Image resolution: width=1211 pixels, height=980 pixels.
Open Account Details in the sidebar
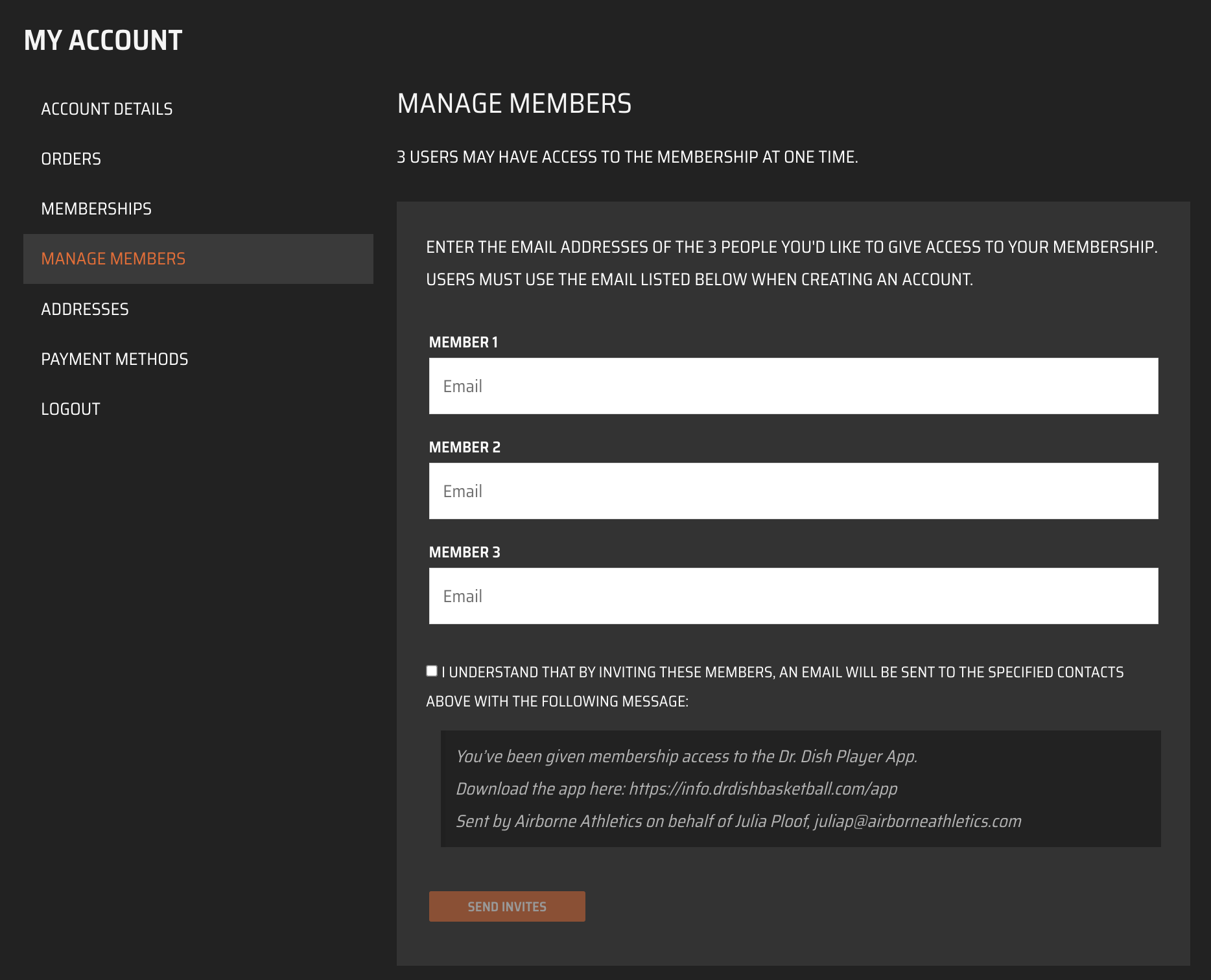(107, 109)
